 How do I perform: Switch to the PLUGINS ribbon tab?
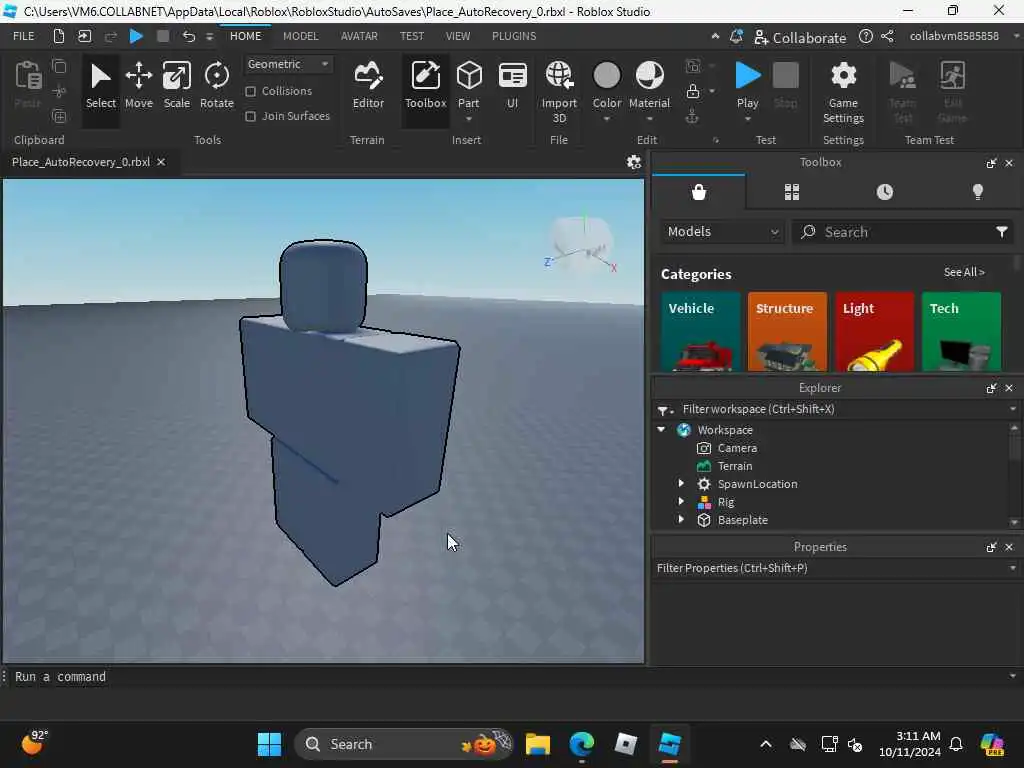(514, 36)
